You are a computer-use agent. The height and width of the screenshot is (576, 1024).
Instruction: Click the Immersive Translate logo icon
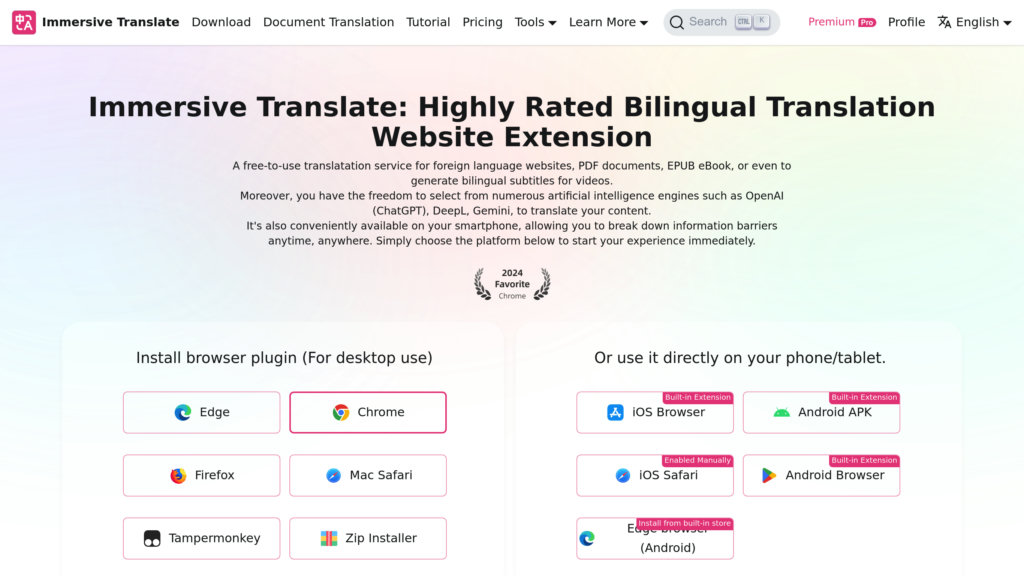23,21
